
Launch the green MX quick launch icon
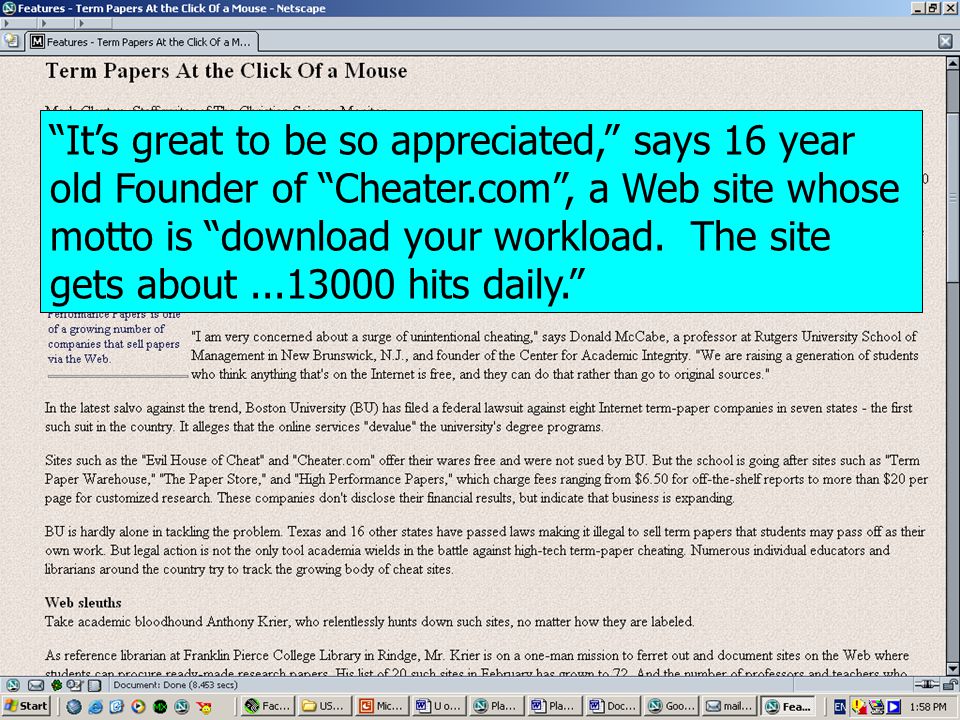(x=160, y=707)
